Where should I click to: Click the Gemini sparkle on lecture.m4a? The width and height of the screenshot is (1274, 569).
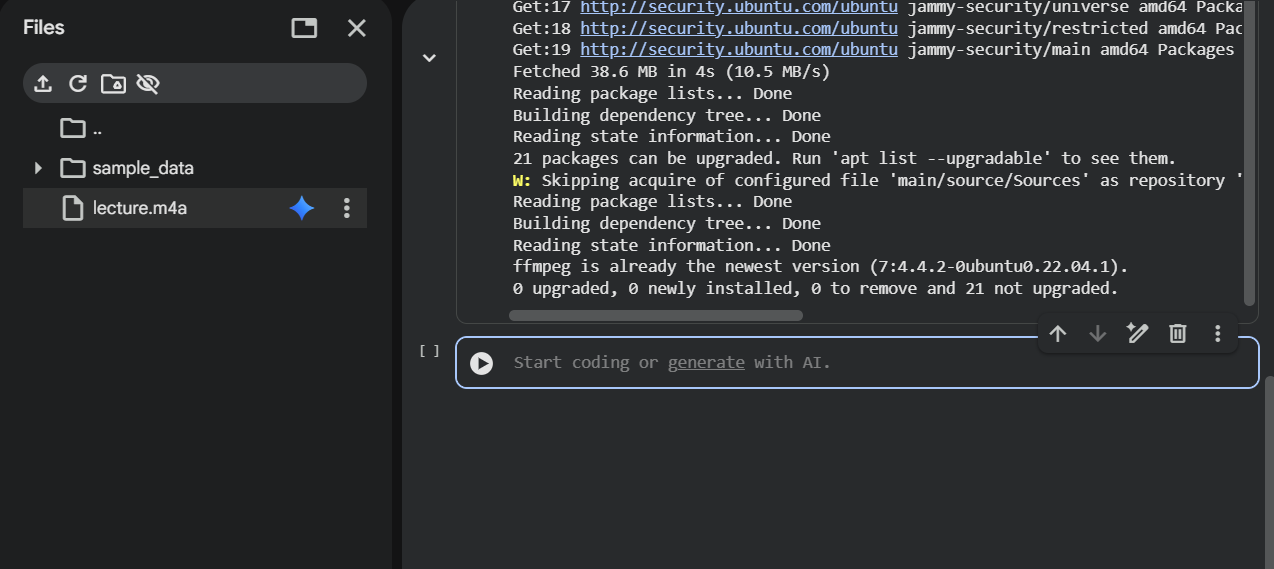(x=302, y=208)
